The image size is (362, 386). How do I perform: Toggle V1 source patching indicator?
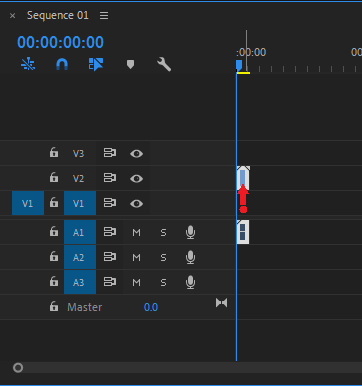click(28, 203)
